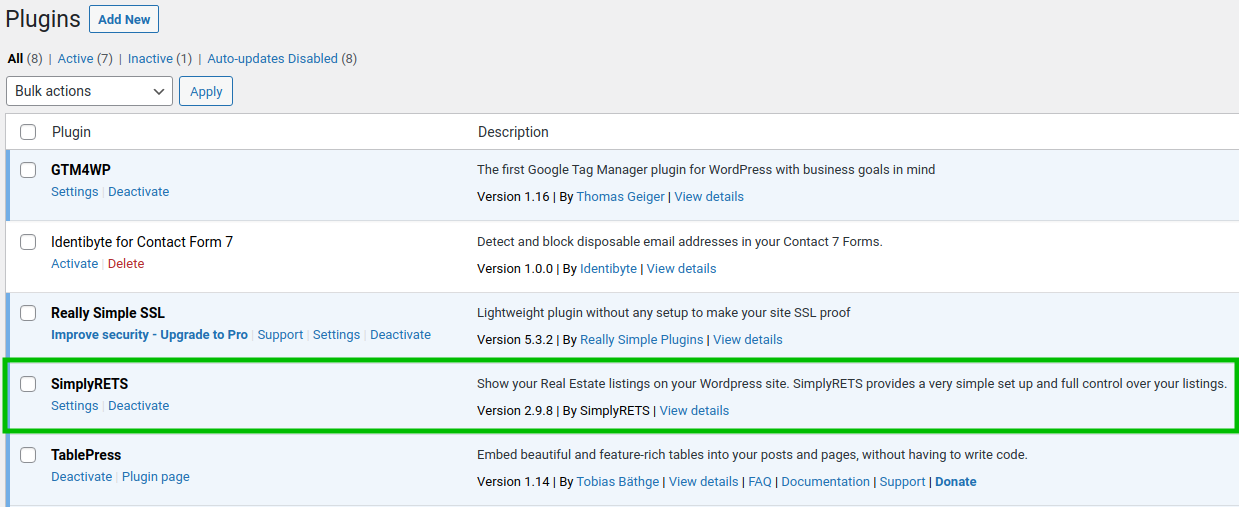Filter plugins by Active
Viewport: 1239px width, 507px height.
[75, 59]
